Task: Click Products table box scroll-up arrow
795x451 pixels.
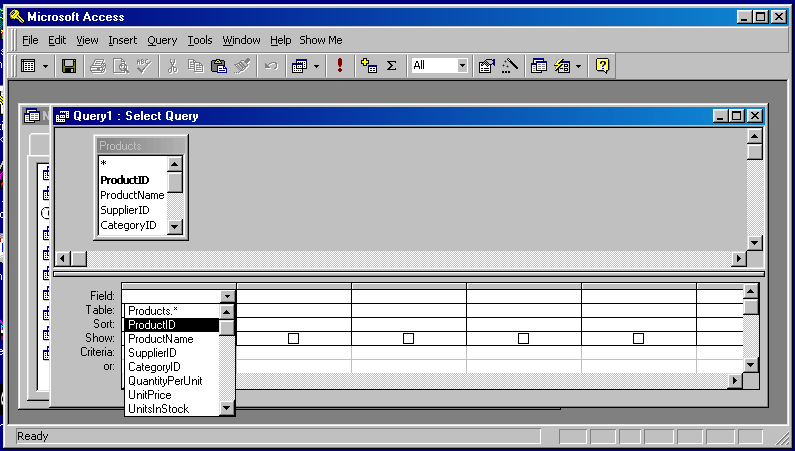Action: pos(174,164)
